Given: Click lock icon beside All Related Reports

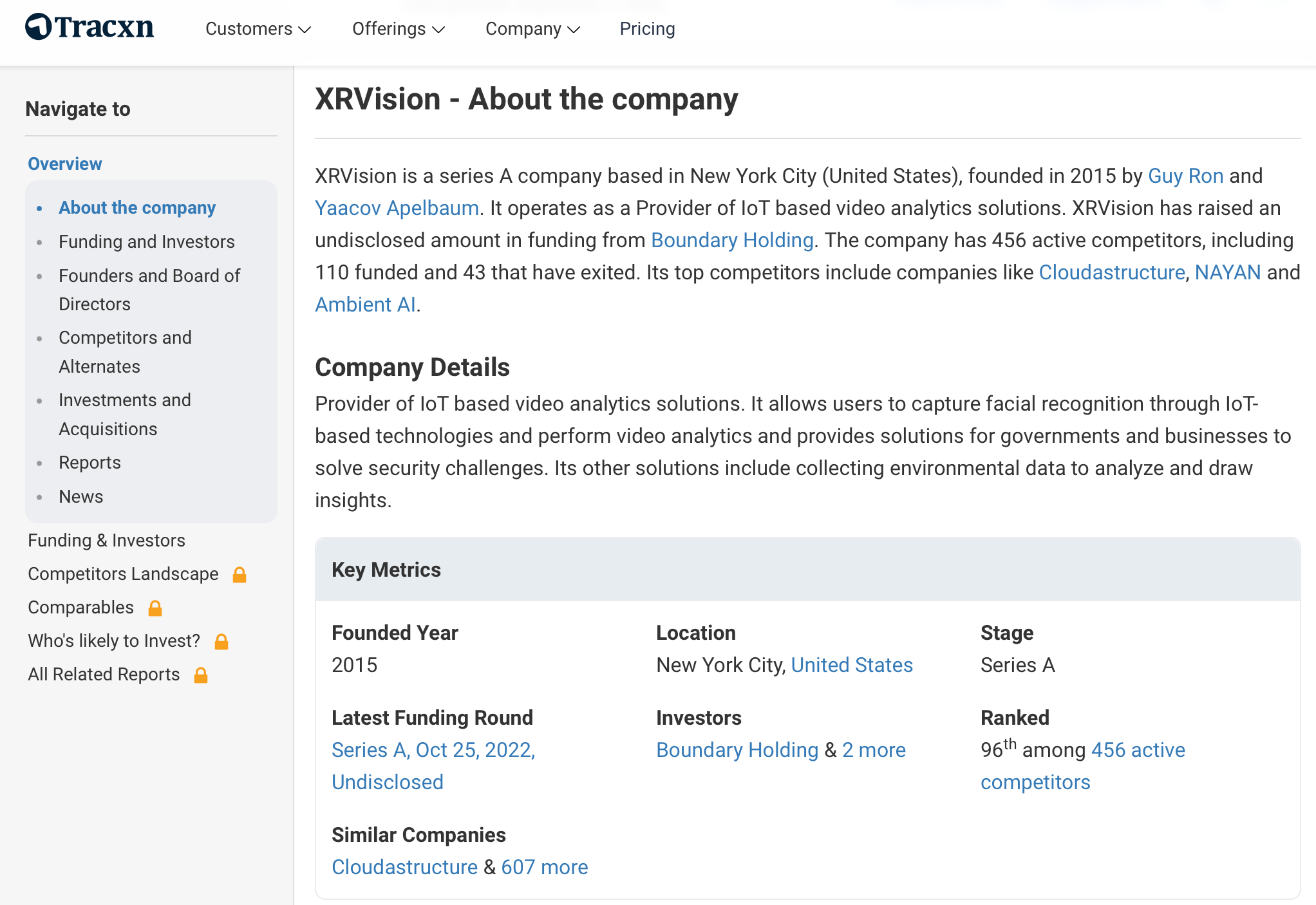Looking at the screenshot, I should pos(201,675).
